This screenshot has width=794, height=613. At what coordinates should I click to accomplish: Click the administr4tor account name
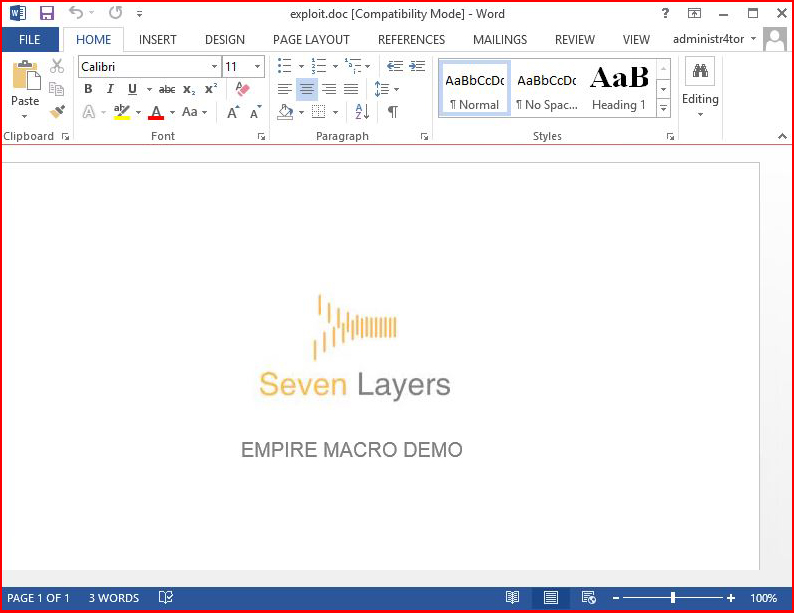coord(708,39)
